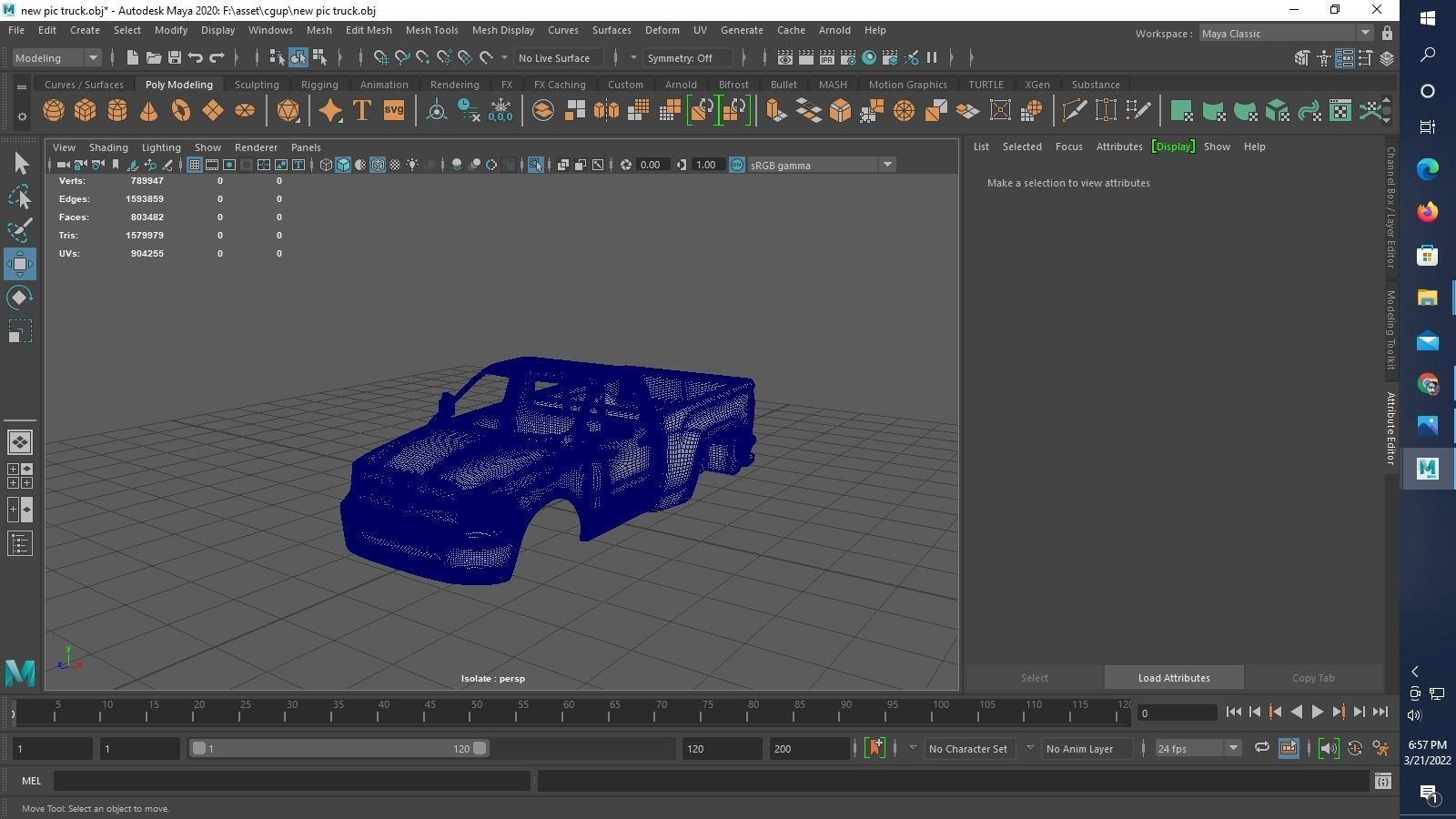The image size is (1456, 819).
Task: Toggle Snap to points magnet icon
Action: coord(423,57)
